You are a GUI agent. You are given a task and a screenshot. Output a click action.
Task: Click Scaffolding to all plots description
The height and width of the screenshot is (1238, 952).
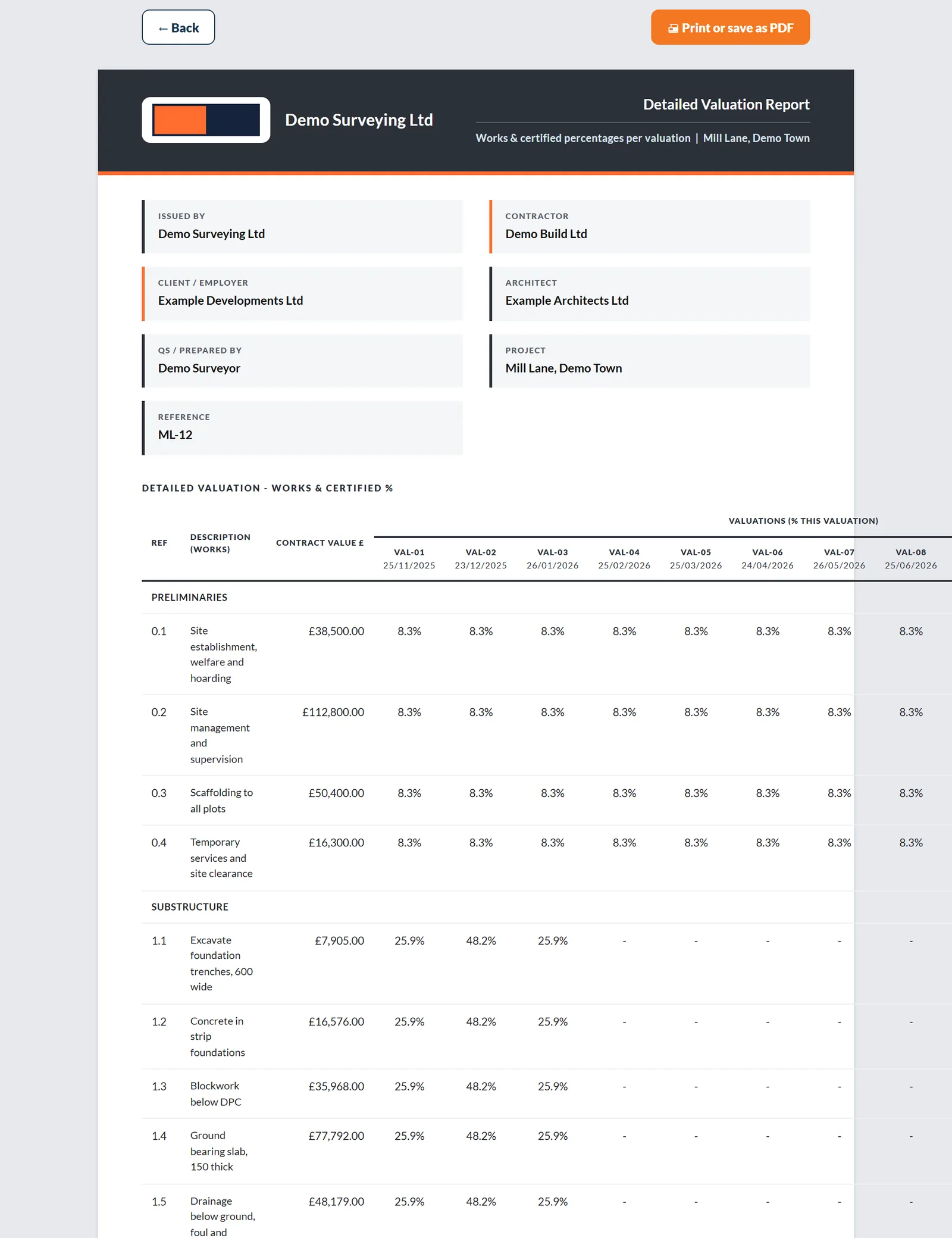221,801
